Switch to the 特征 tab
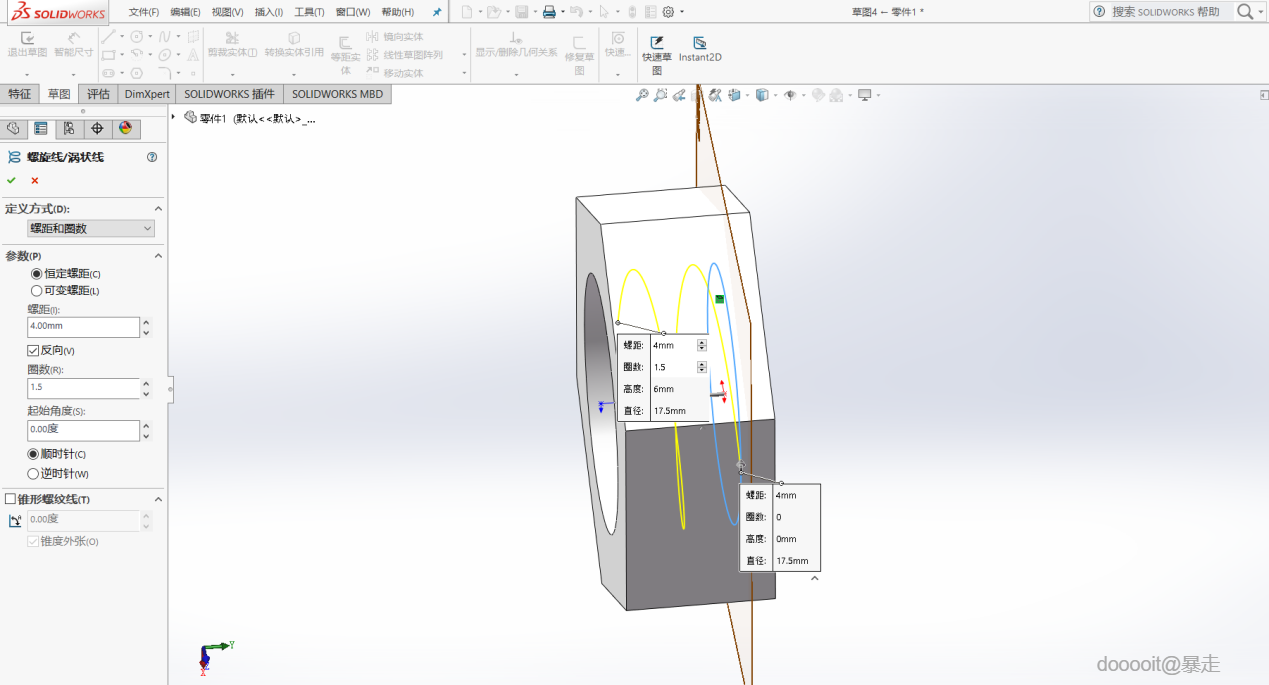 20,94
